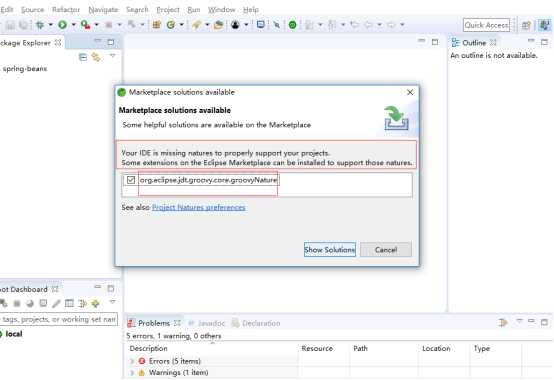Click the New Java Class green icon
The width and height of the screenshot is (554, 380).
(x=171, y=25)
